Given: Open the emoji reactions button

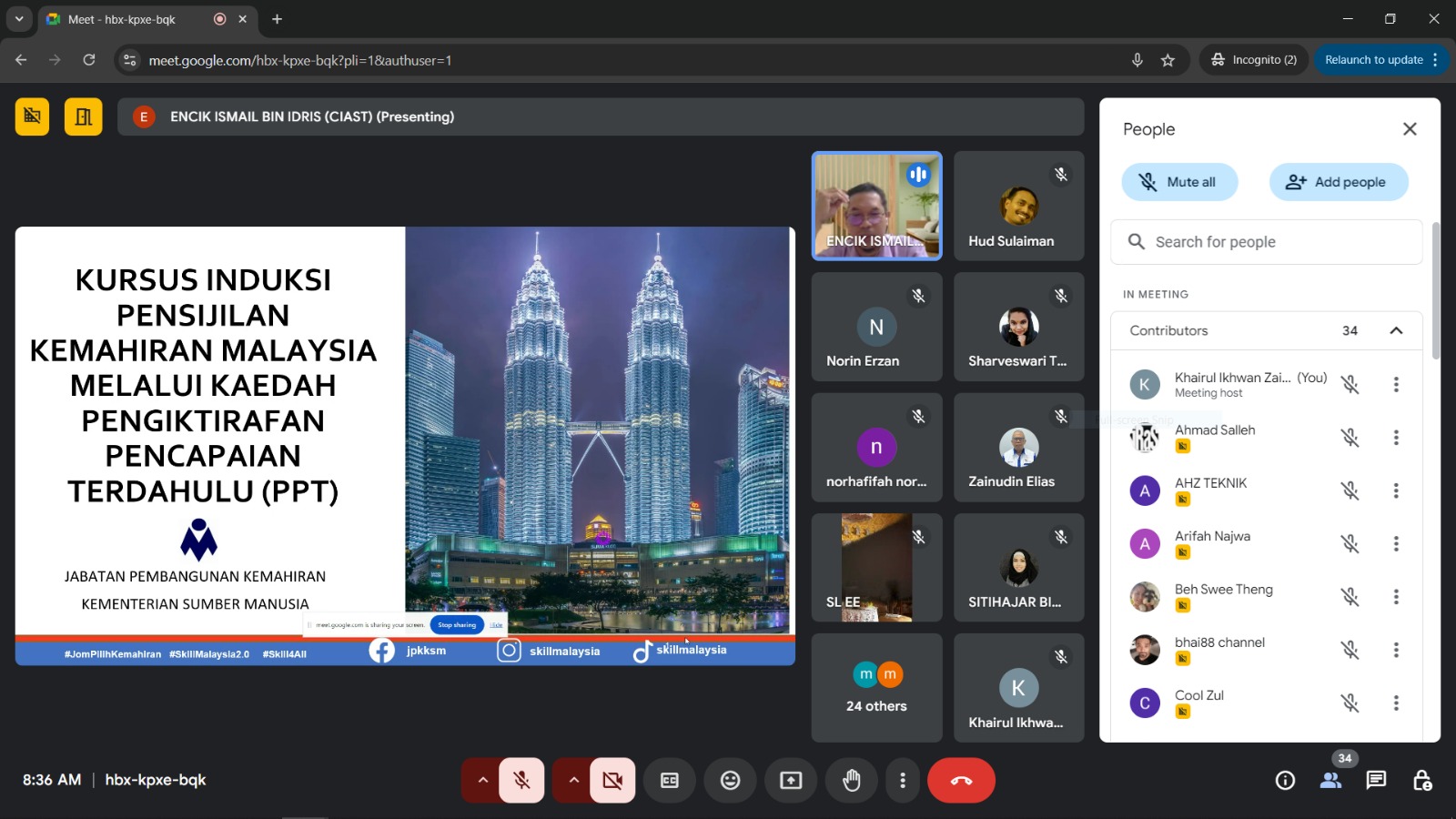Looking at the screenshot, I should tap(730, 781).
